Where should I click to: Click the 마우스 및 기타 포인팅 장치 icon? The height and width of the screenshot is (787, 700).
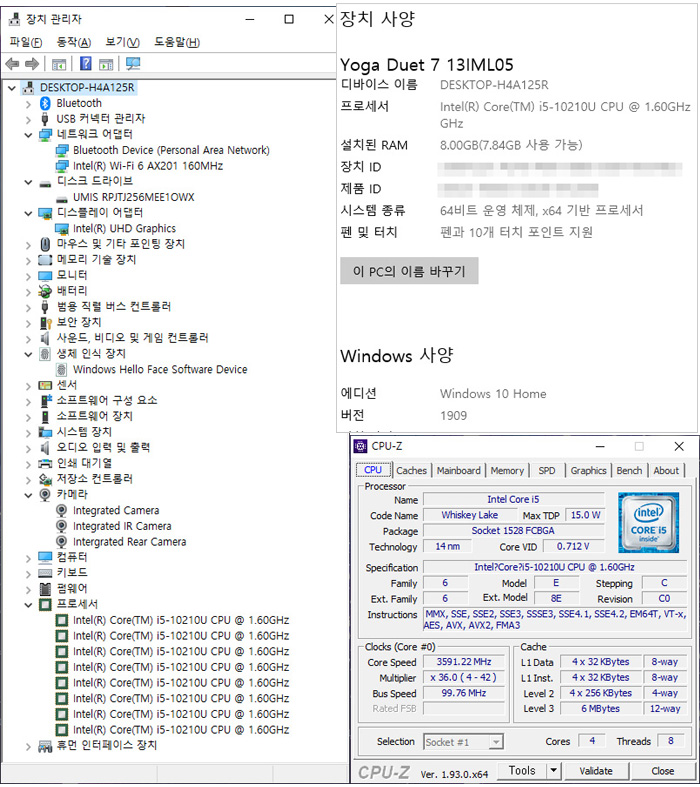(x=45, y=244)
